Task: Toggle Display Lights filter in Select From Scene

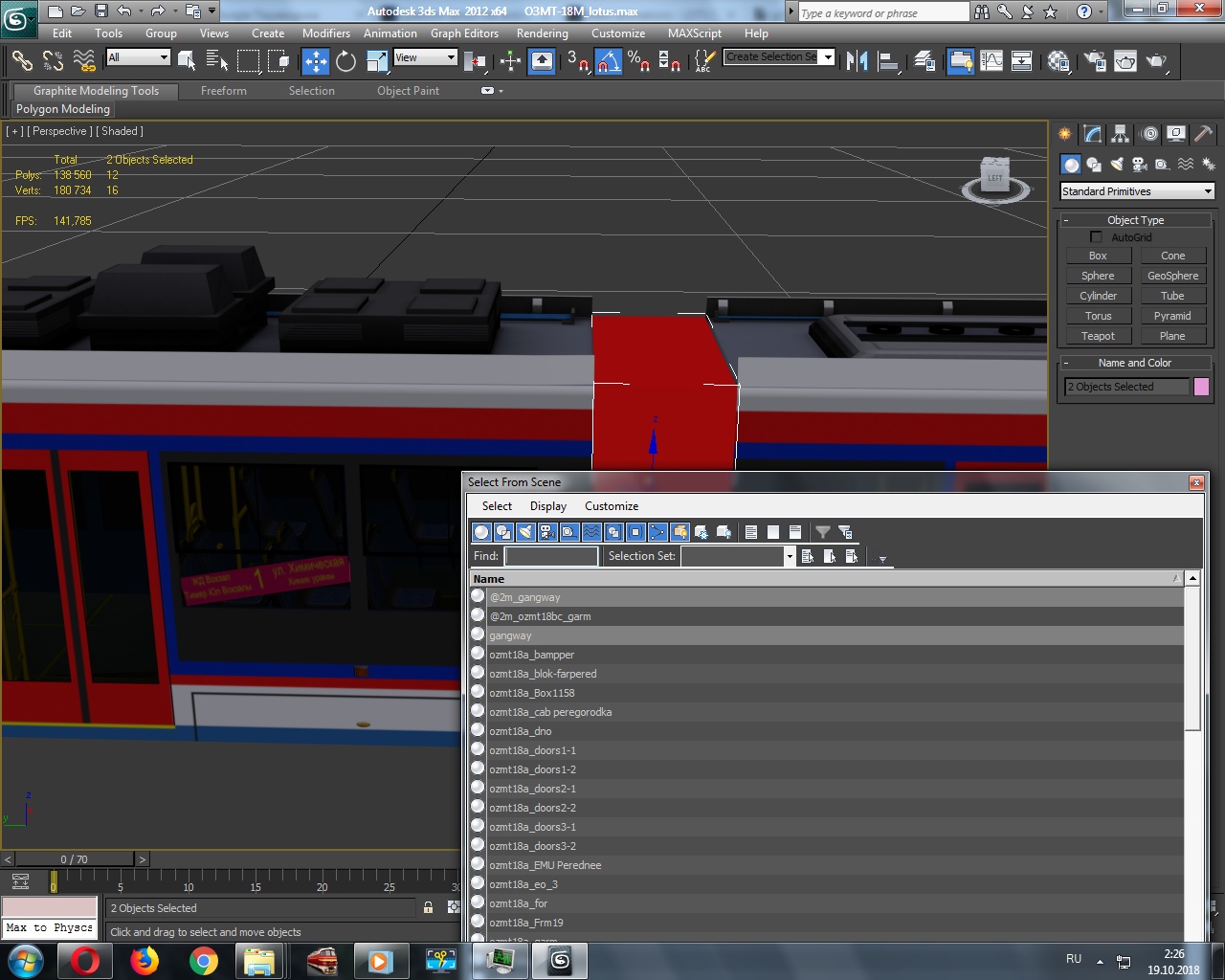Action: pyautogui.click(x=525, y=532)
